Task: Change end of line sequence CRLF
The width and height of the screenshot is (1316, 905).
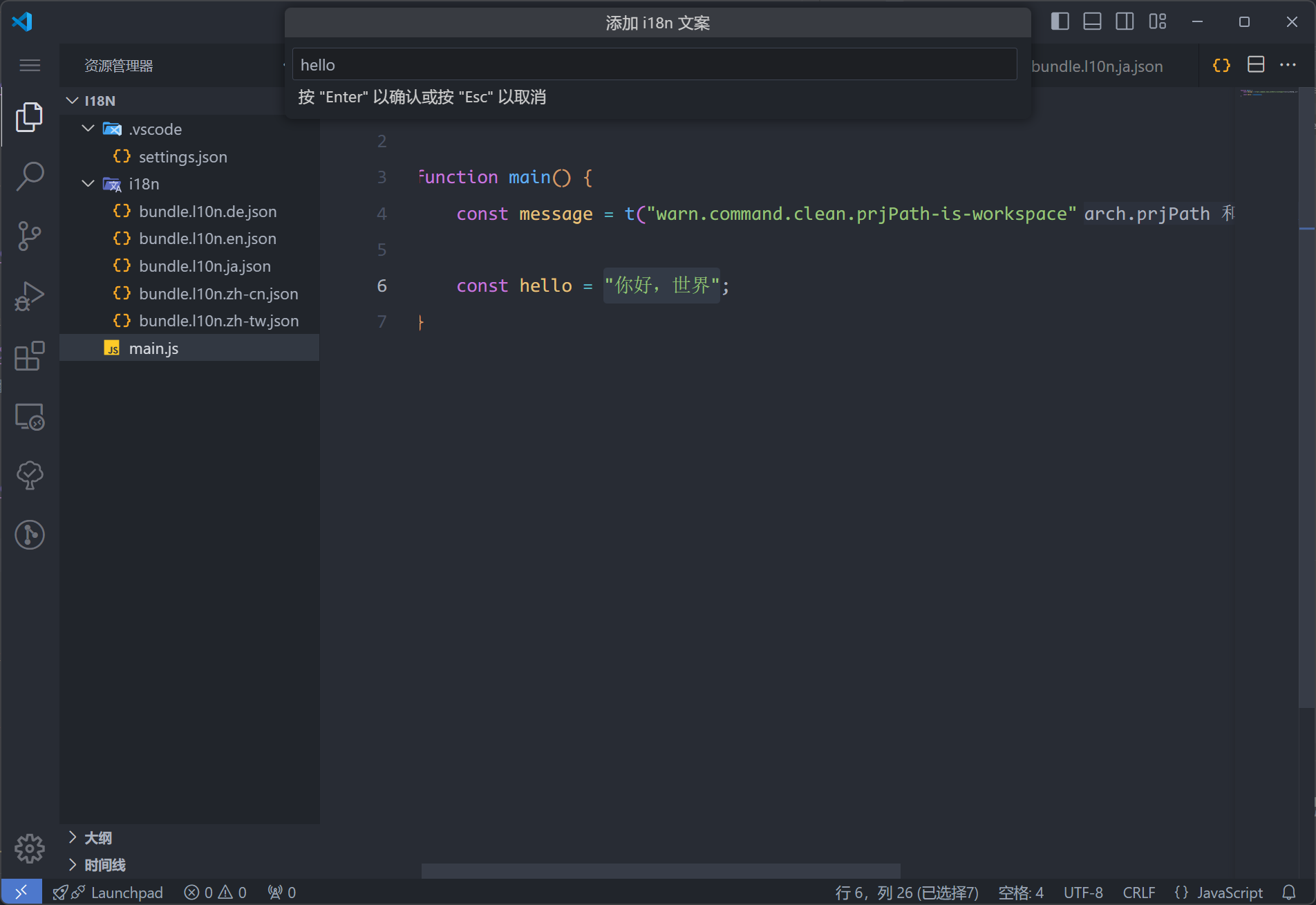Action: pos(1139,893)
